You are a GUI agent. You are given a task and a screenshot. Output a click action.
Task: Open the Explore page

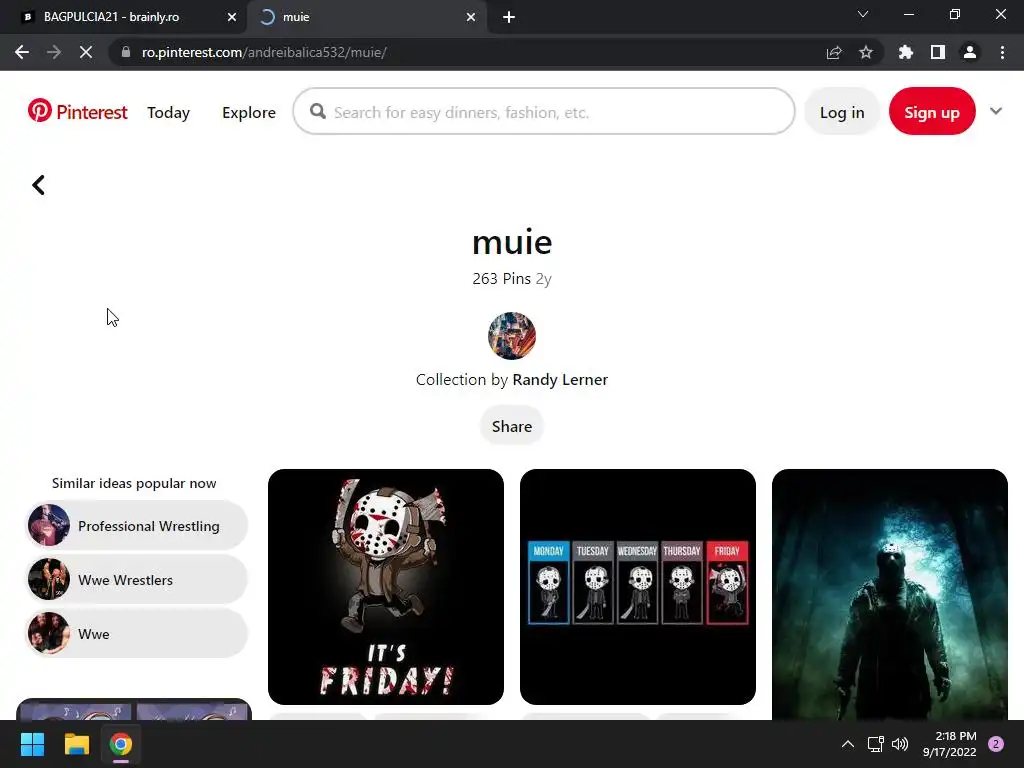tap(249, 112)
